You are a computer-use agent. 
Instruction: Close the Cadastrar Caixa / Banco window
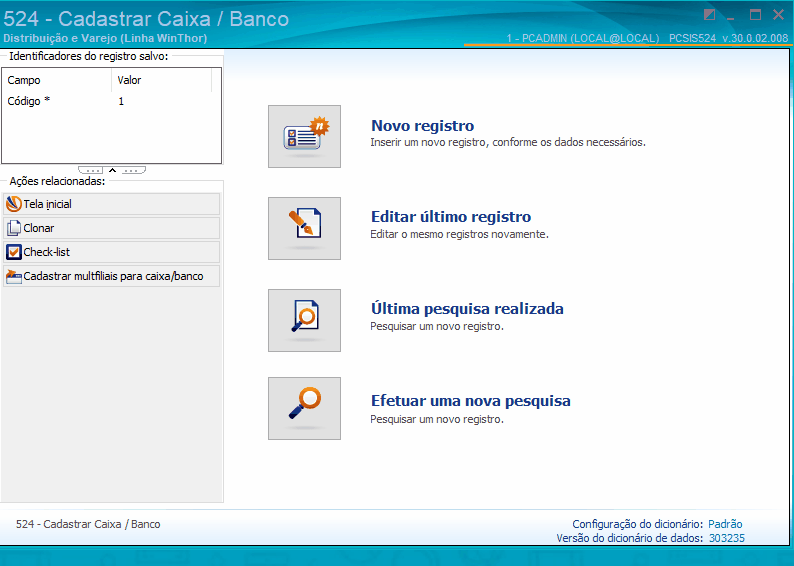(x=779, y=15)
